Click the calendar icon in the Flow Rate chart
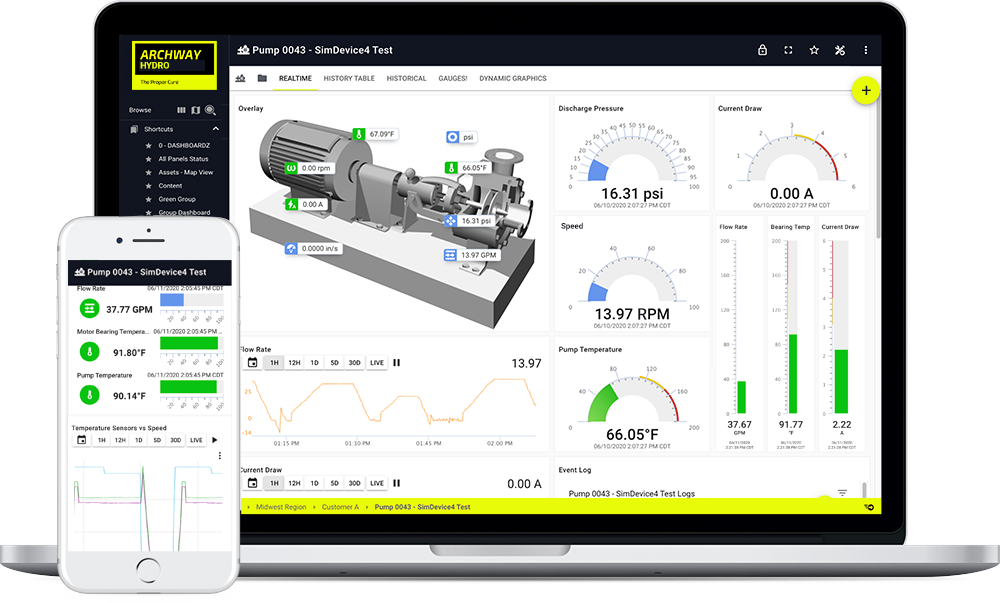 click(251, 362)
